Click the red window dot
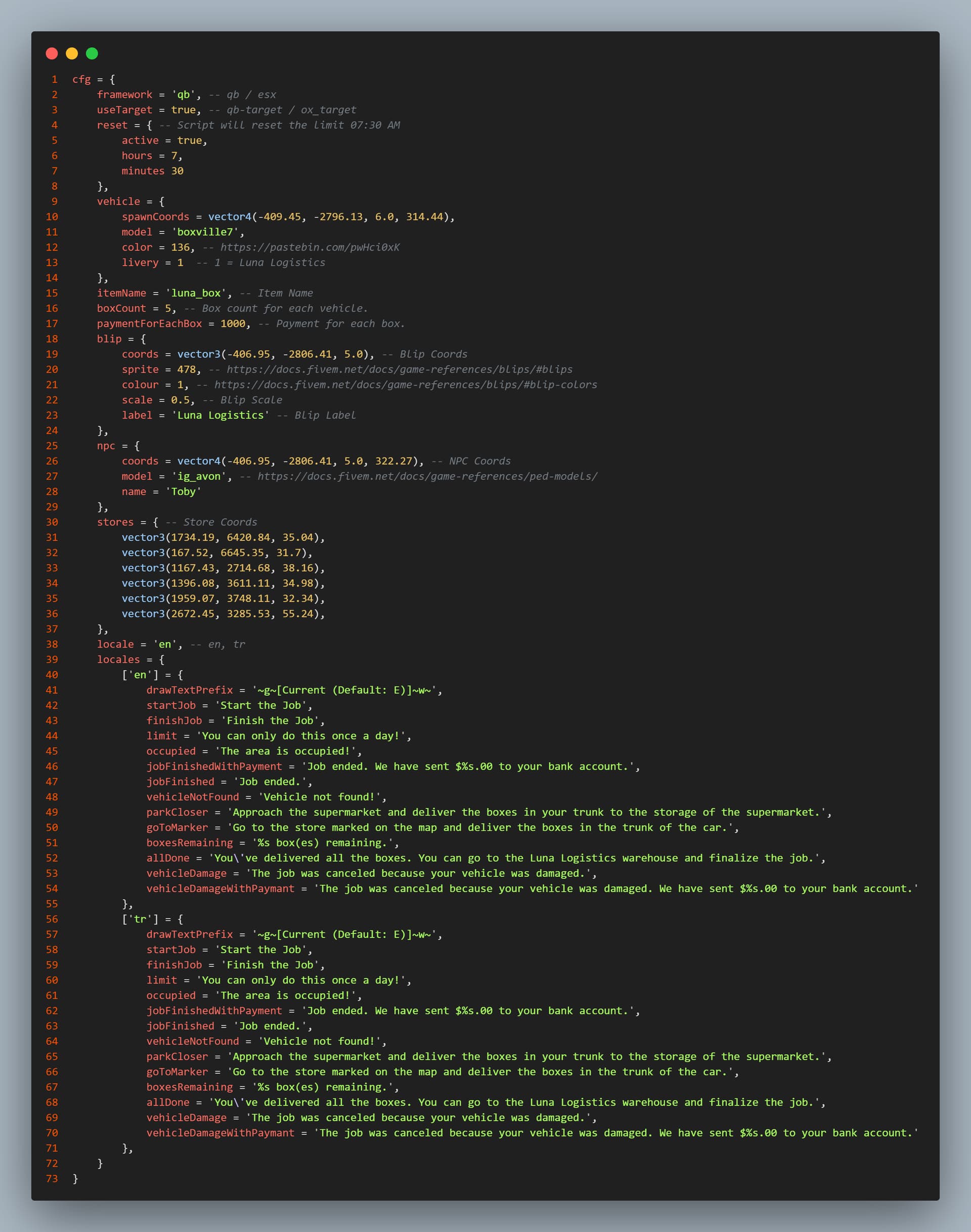 pos(52,54)
